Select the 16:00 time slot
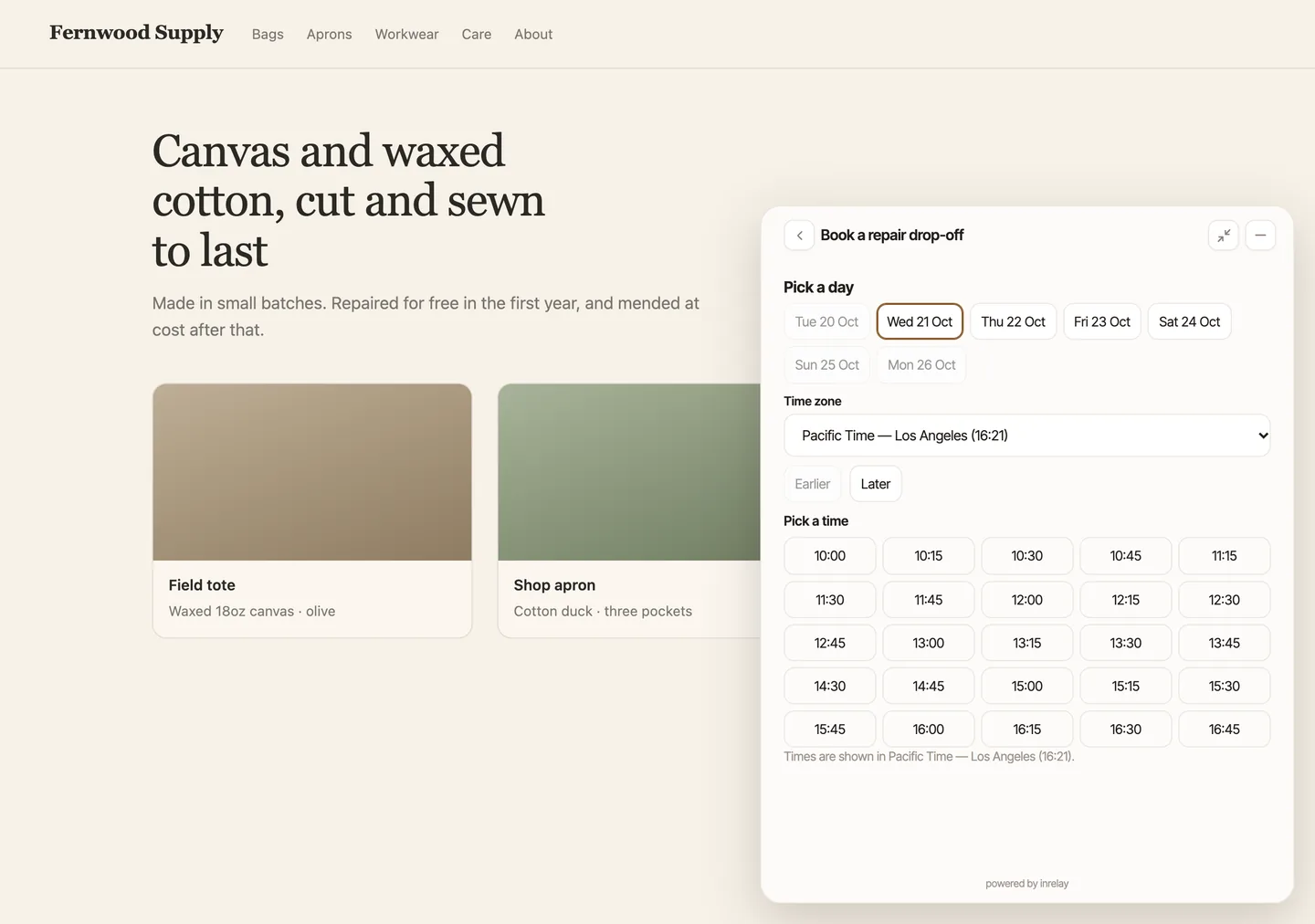Viewport: 1315px width, 924px height. click(929, 730)
